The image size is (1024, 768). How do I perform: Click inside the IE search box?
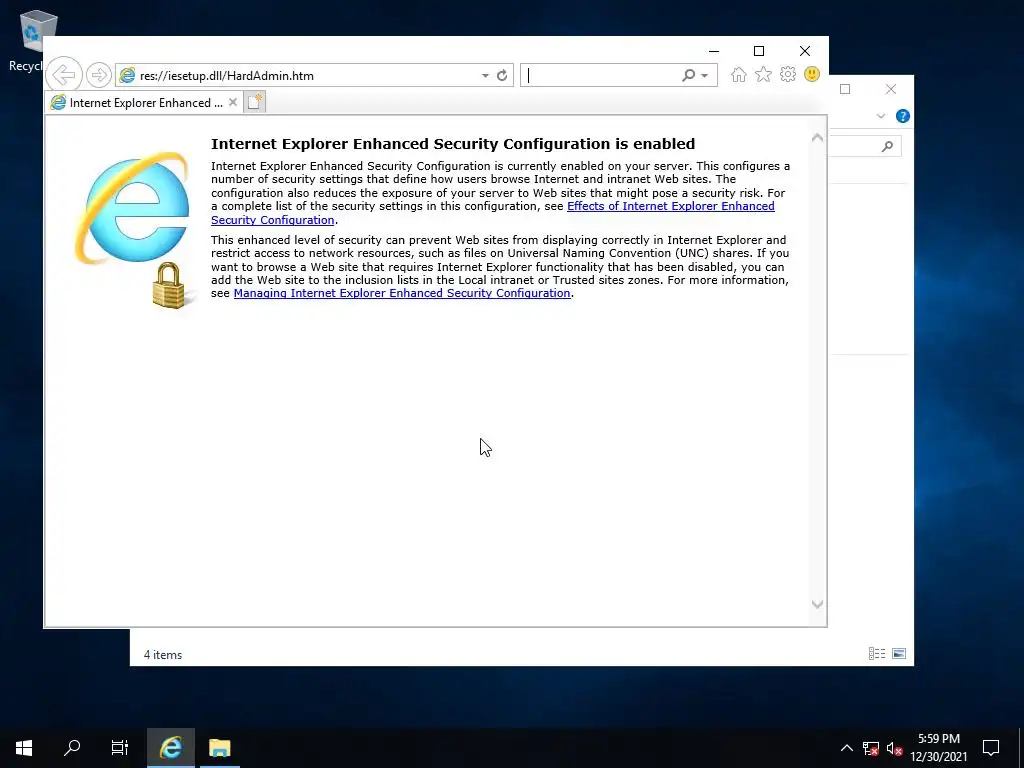tap(601, 76)
